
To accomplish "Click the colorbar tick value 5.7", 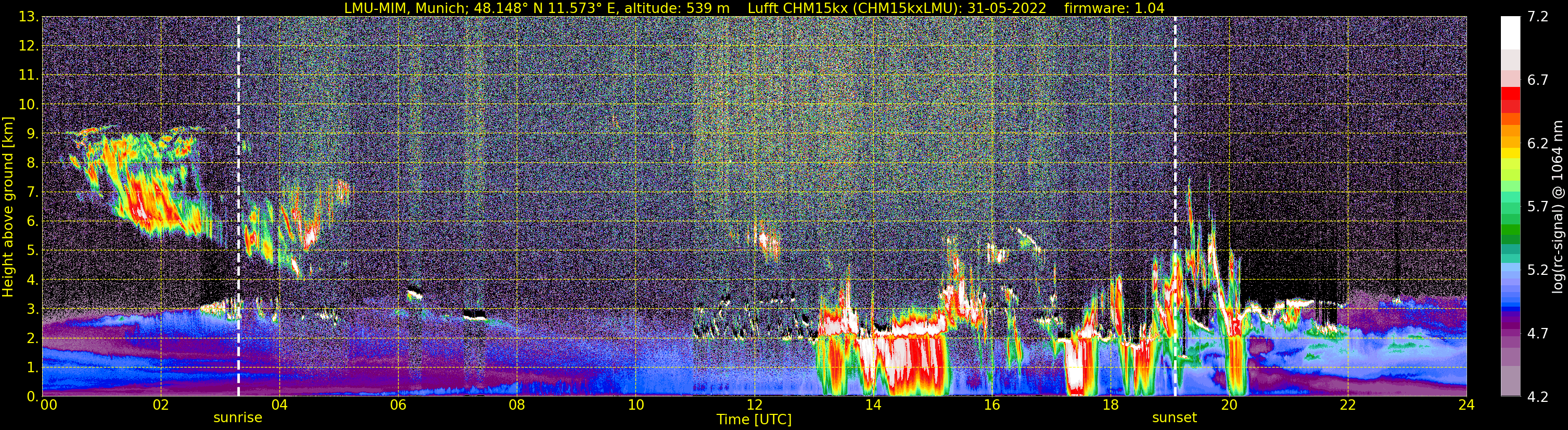I will 1538,207.
